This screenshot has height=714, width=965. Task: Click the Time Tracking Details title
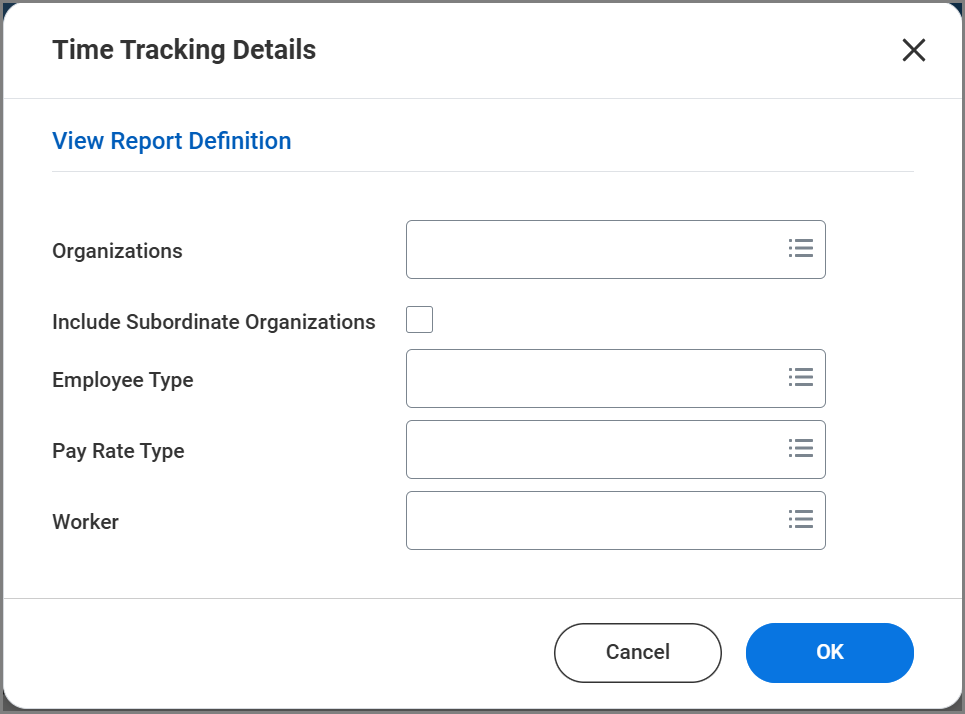click(184, 50)
